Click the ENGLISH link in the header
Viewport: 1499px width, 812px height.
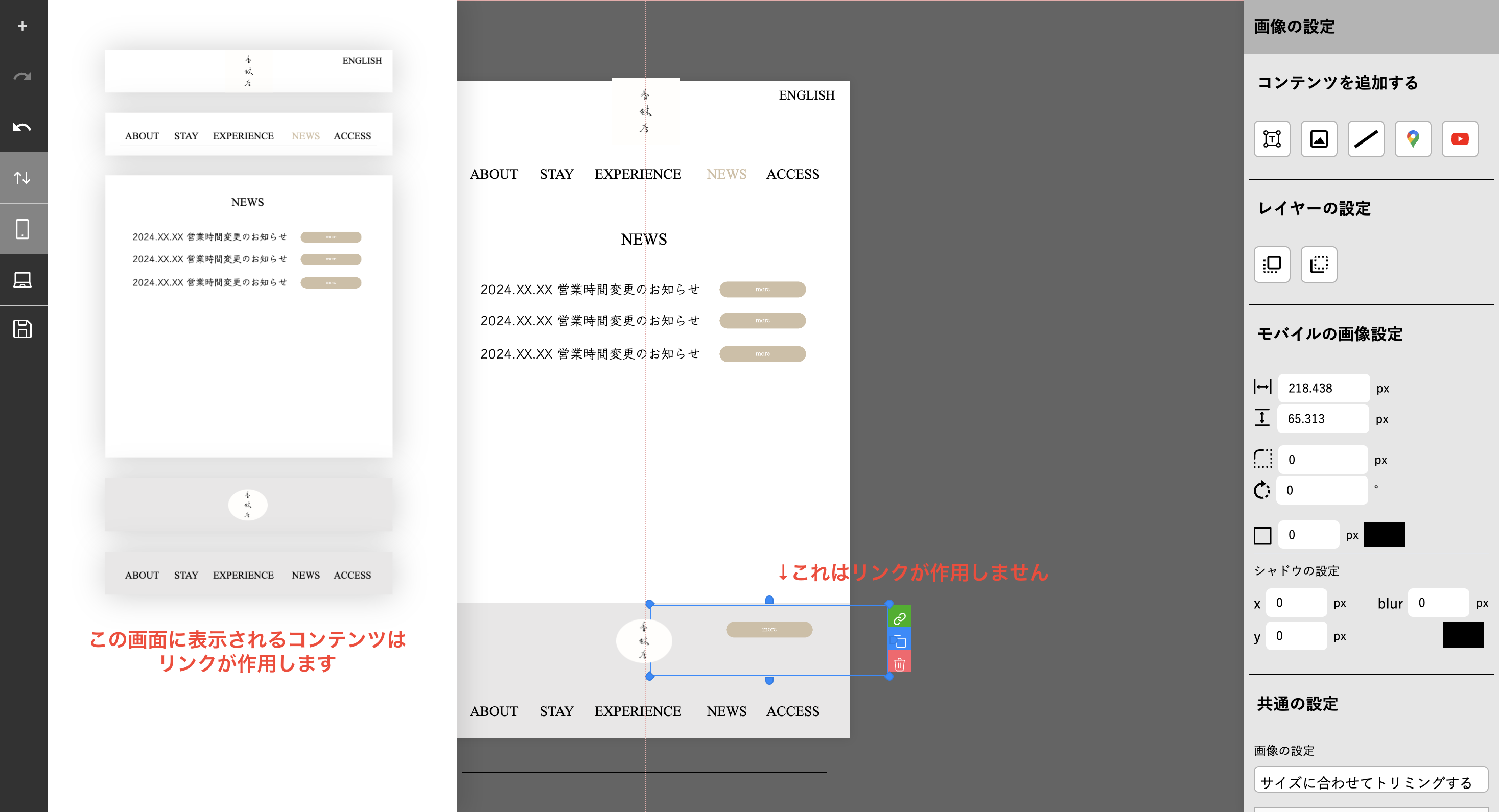coord(807,95)
